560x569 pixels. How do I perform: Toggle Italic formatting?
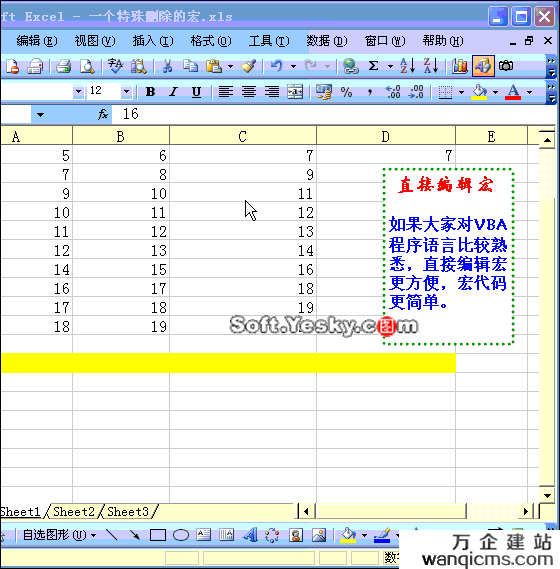(x=173, y=92)
